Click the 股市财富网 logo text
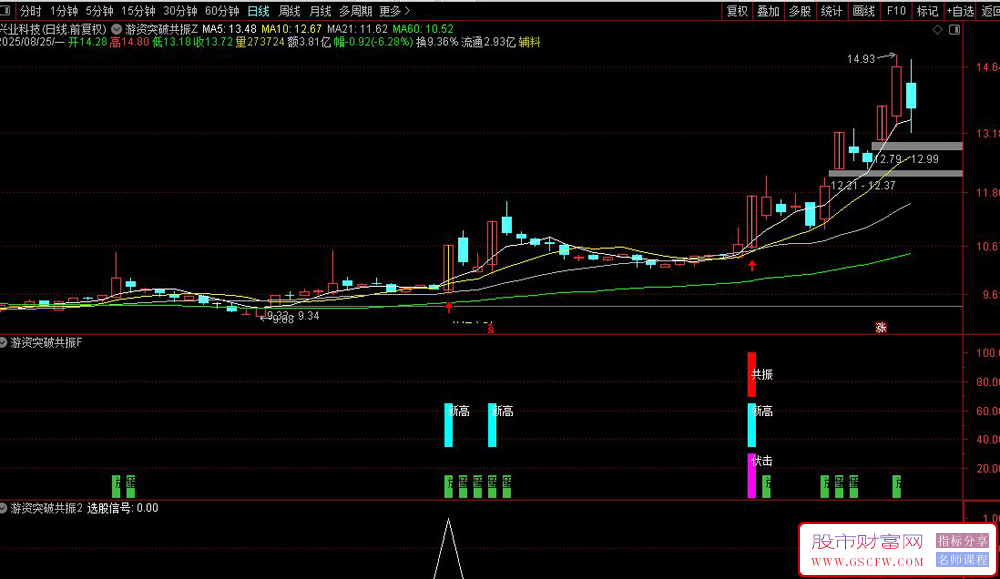 tap(867, 542)
